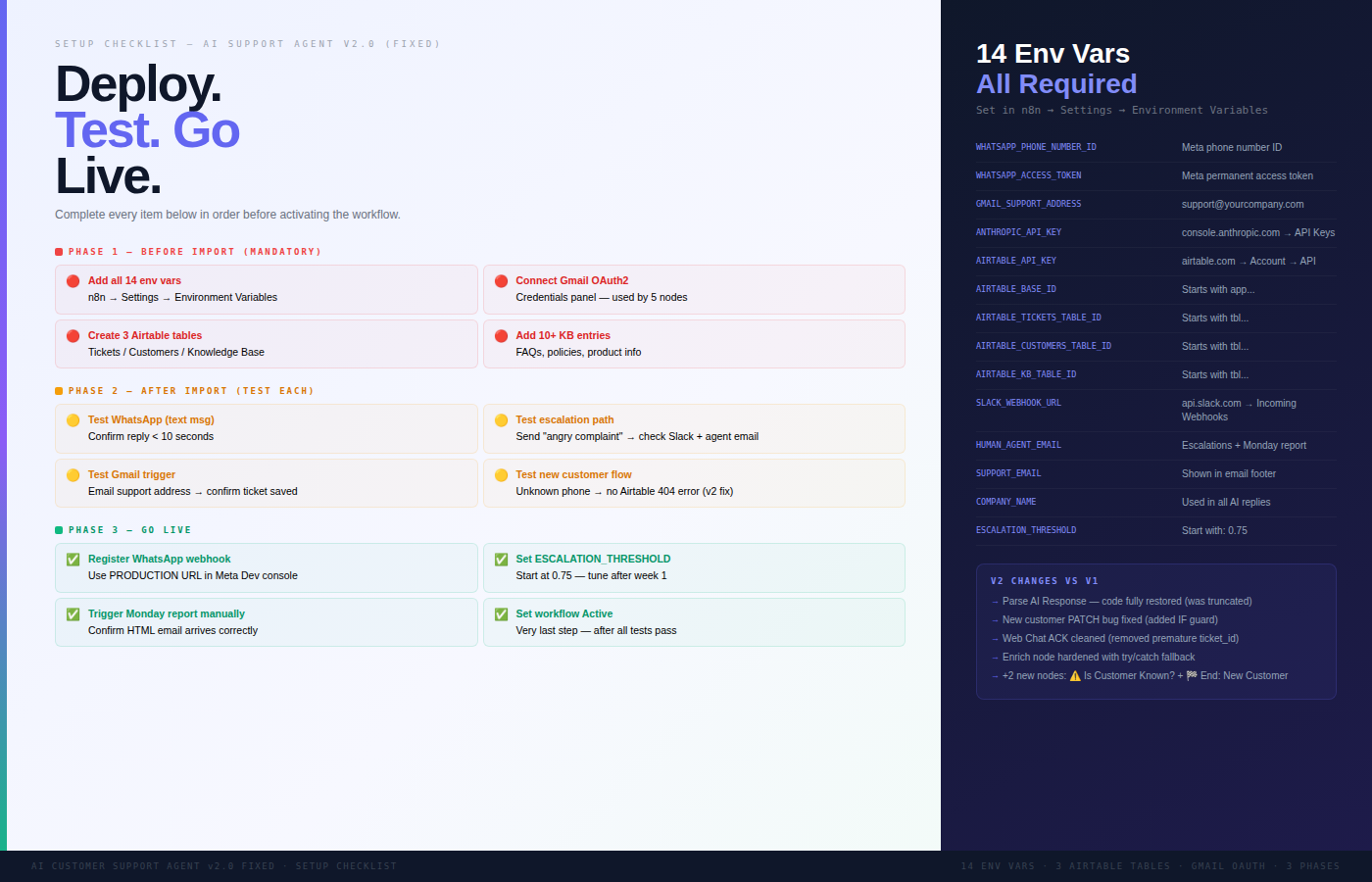This screenshot has height=882, width=1372.
Task: Click HUMAN_AGENT_EMAIL variable name
Action: coord(1018,445)
